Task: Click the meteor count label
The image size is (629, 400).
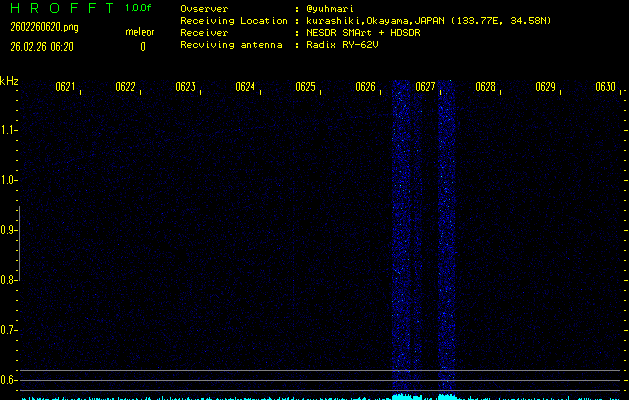Action: point(139,32)
